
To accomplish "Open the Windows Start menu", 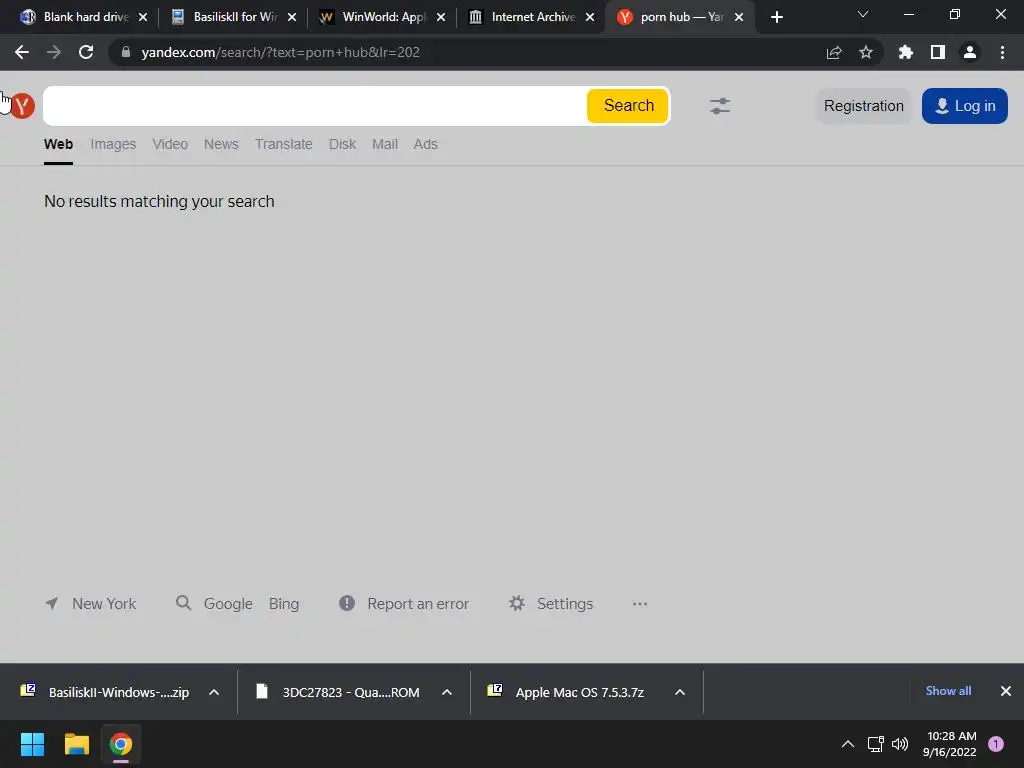I will (x=33, y=744).
